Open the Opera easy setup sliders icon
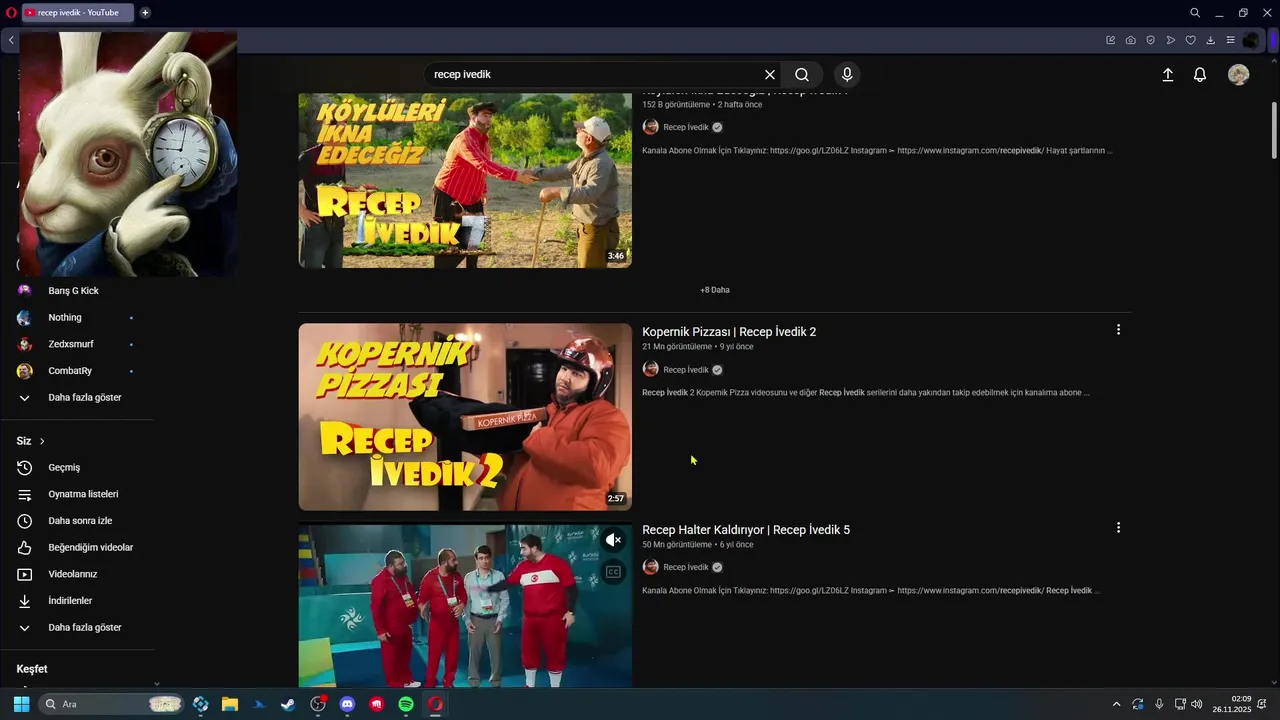The width and height of the screenshot is (1280, 720). coord(1230,40)
